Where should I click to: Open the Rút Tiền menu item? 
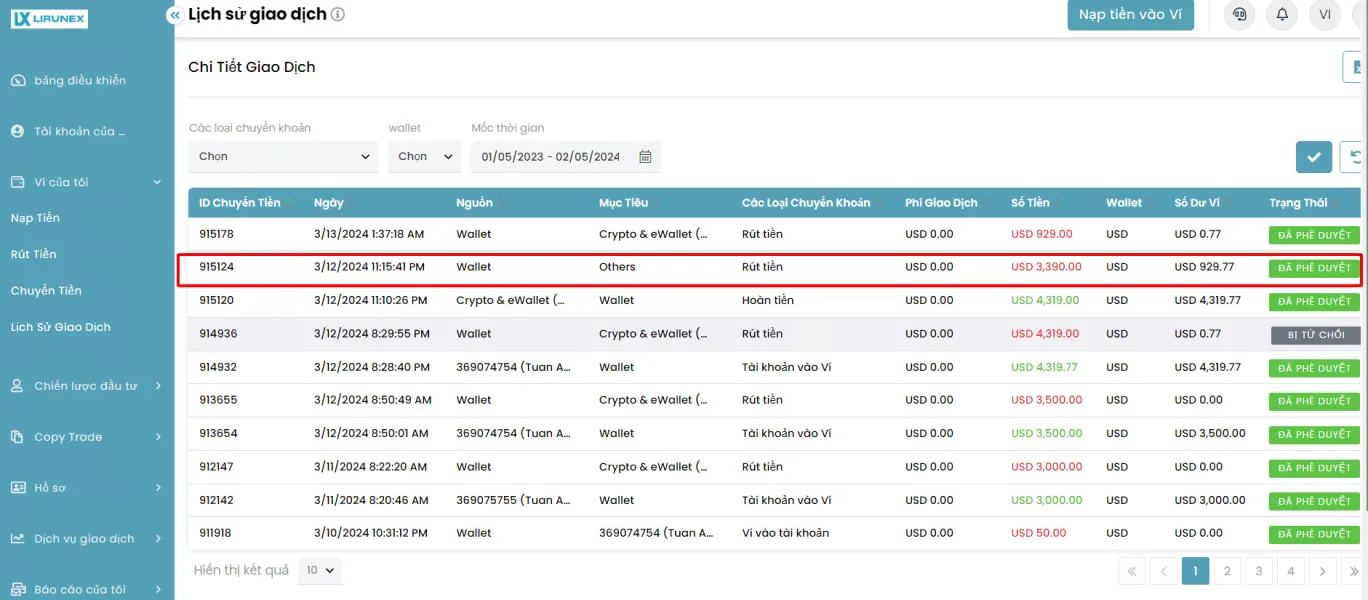[34, 254]
